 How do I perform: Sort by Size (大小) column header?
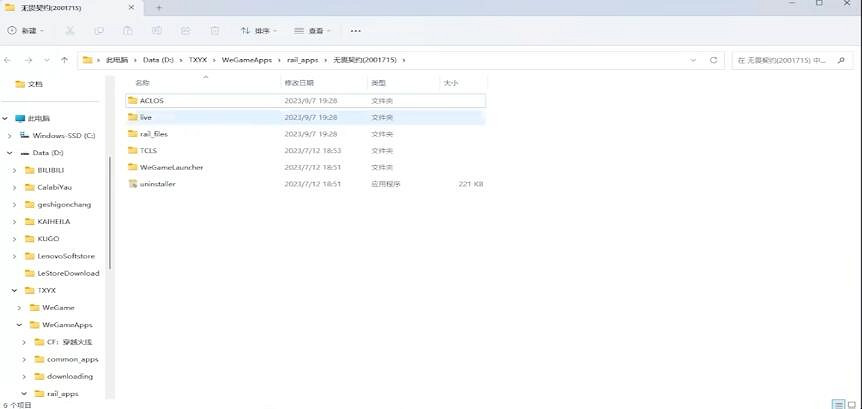click(x=451, y=83)
